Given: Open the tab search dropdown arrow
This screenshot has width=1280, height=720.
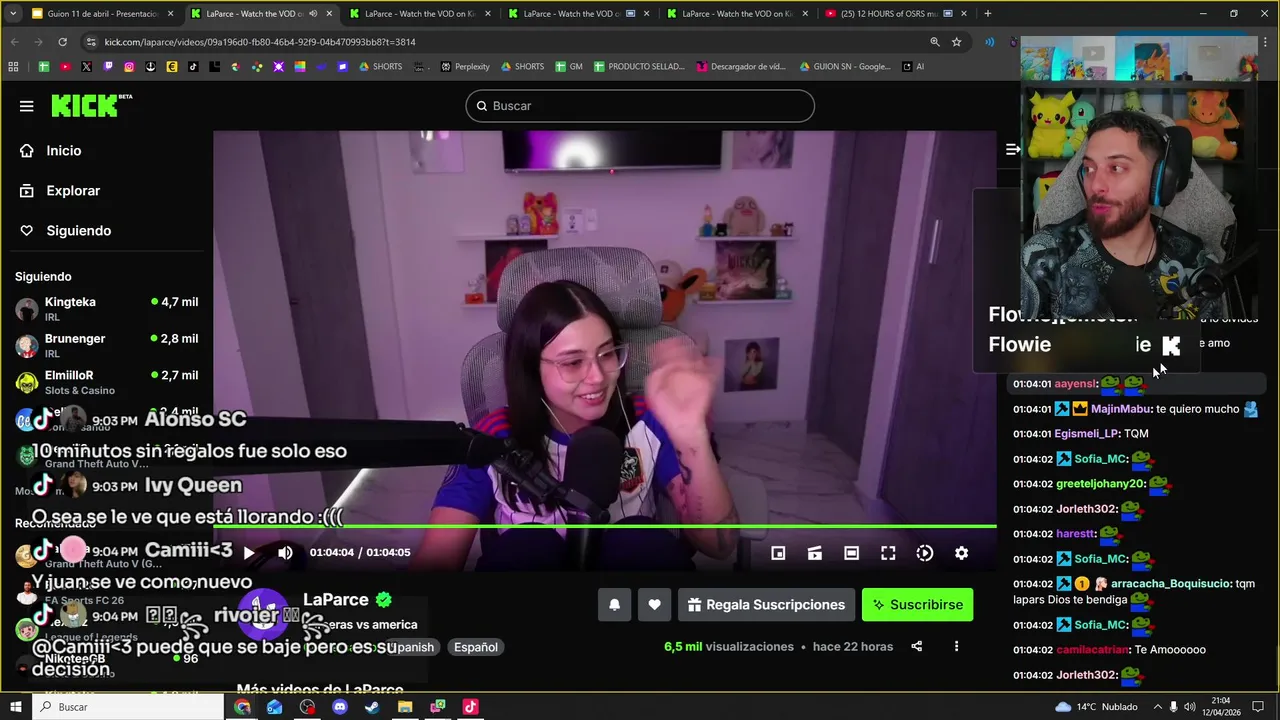Looking at the screenshot, I should pyautogui.click(x=13, y=14).
